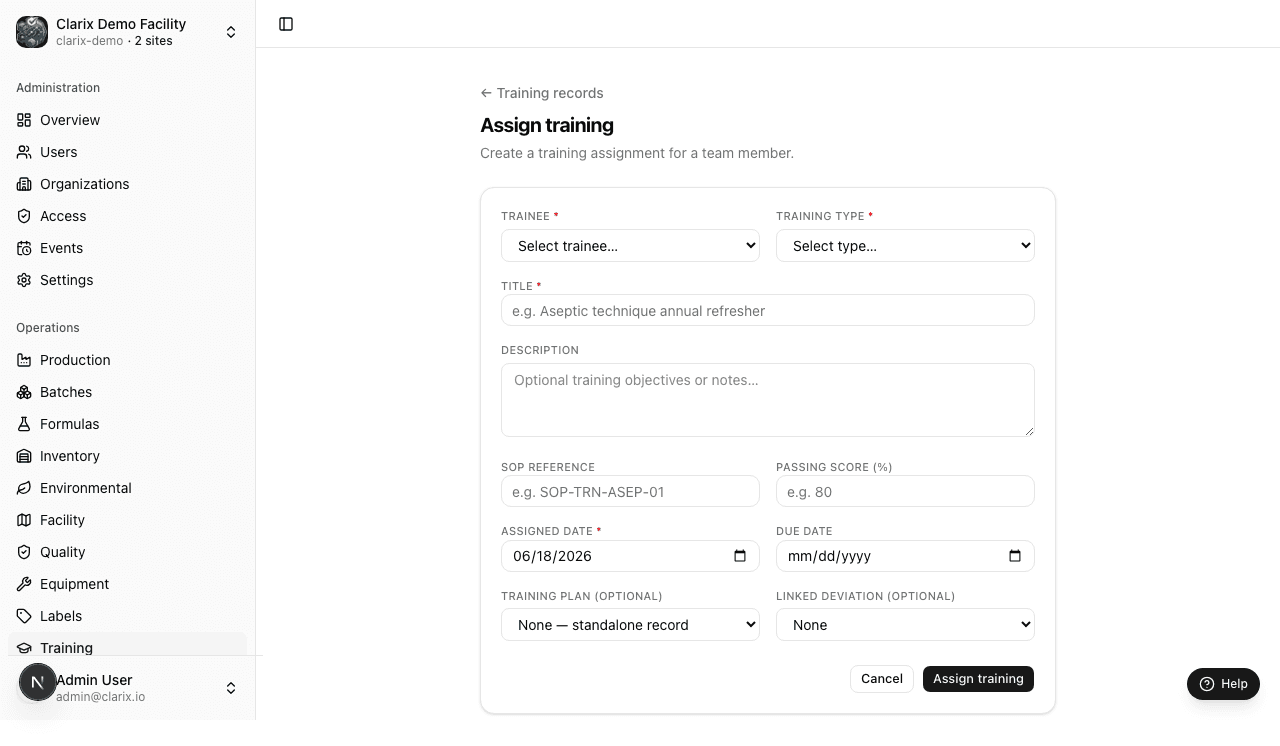
Task: Open Overview in the Administration menu
Action: click(x=127, y=120)
